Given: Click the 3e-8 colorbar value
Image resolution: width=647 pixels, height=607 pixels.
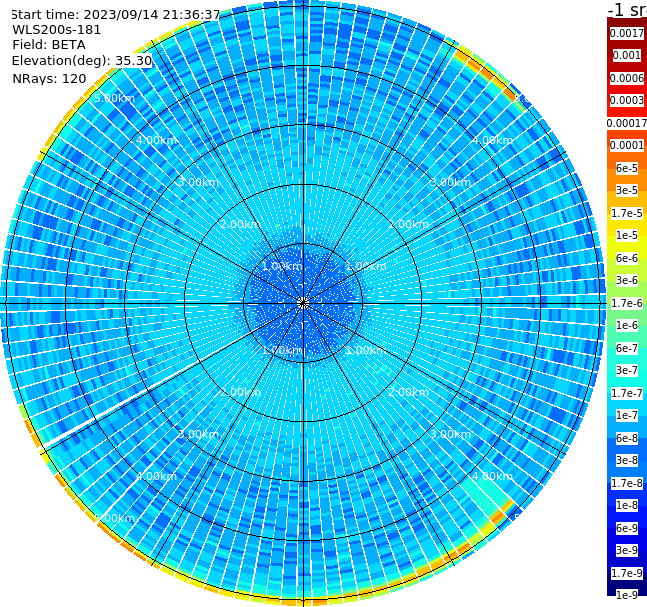Looking at the screenshot, I should 627,460.
